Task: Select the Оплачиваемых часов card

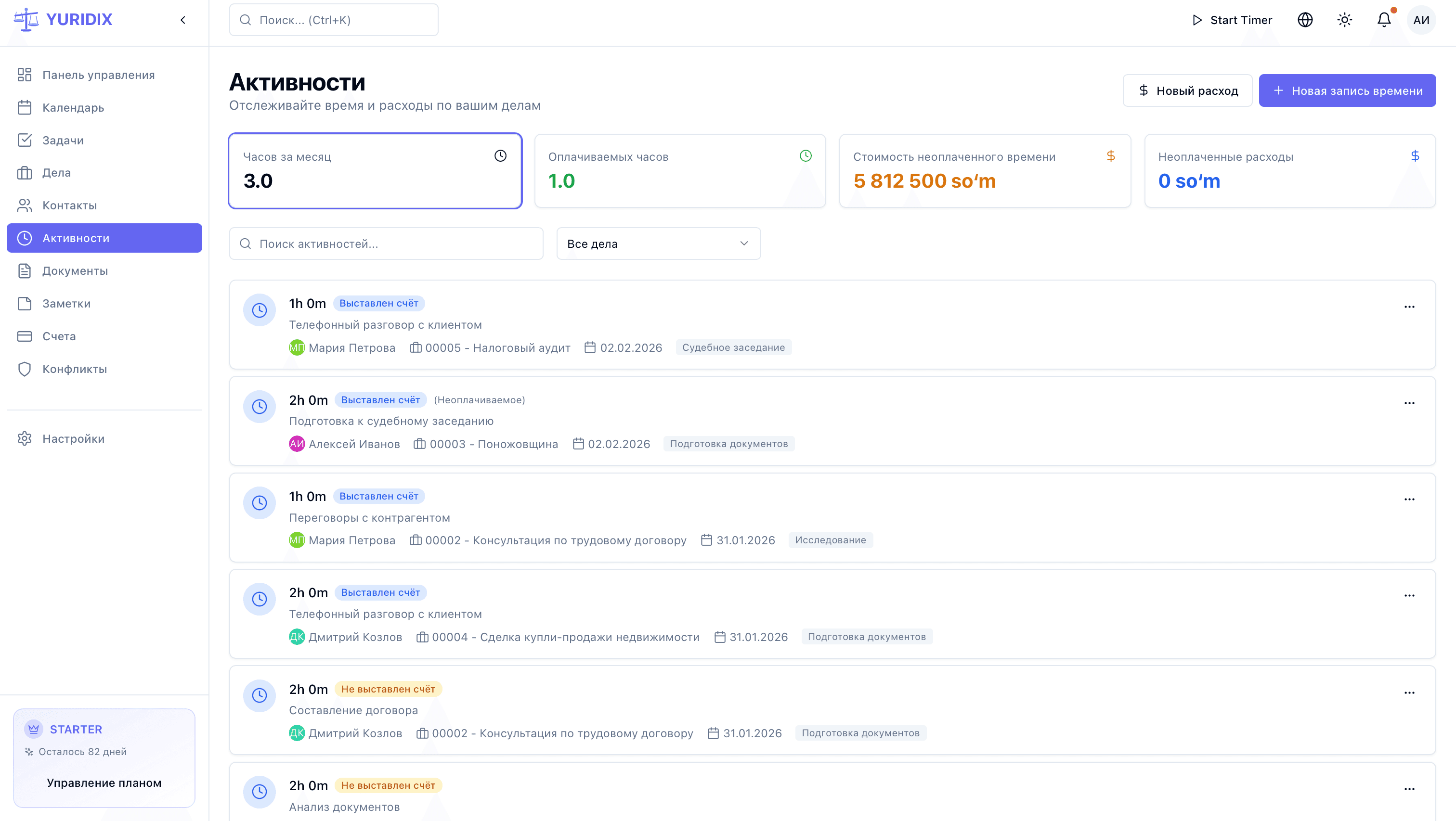Action: (680, 171)
